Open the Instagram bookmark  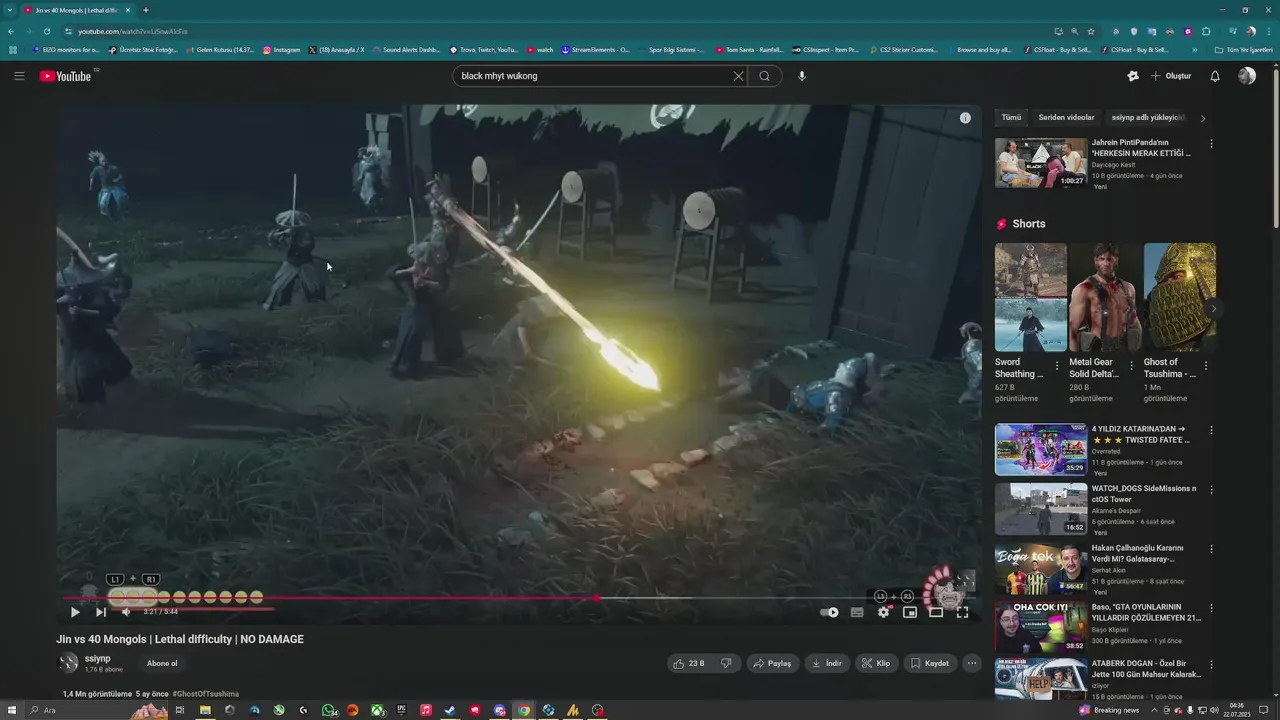coord(281,49)
